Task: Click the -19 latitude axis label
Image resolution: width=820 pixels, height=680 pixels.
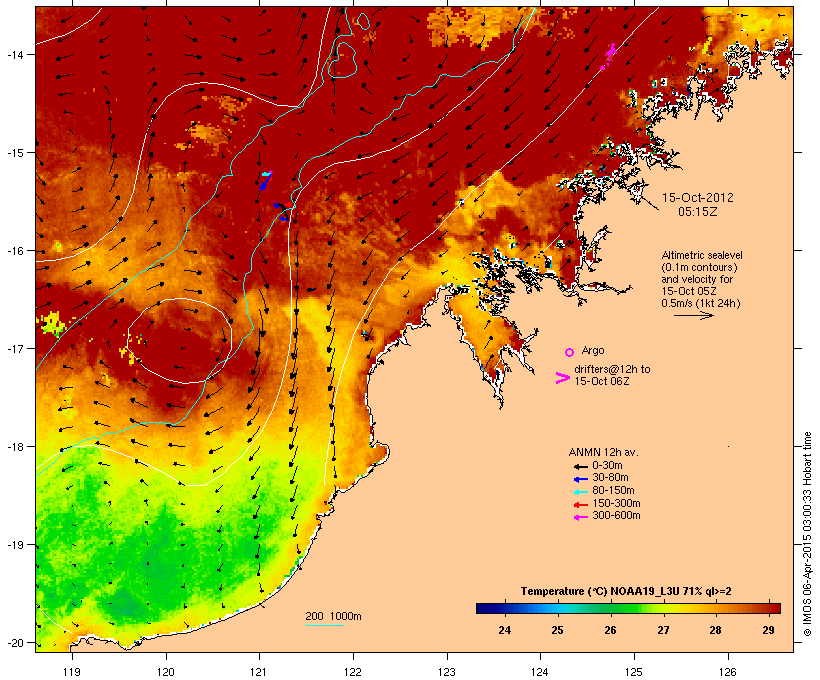Action: point(15,545)
